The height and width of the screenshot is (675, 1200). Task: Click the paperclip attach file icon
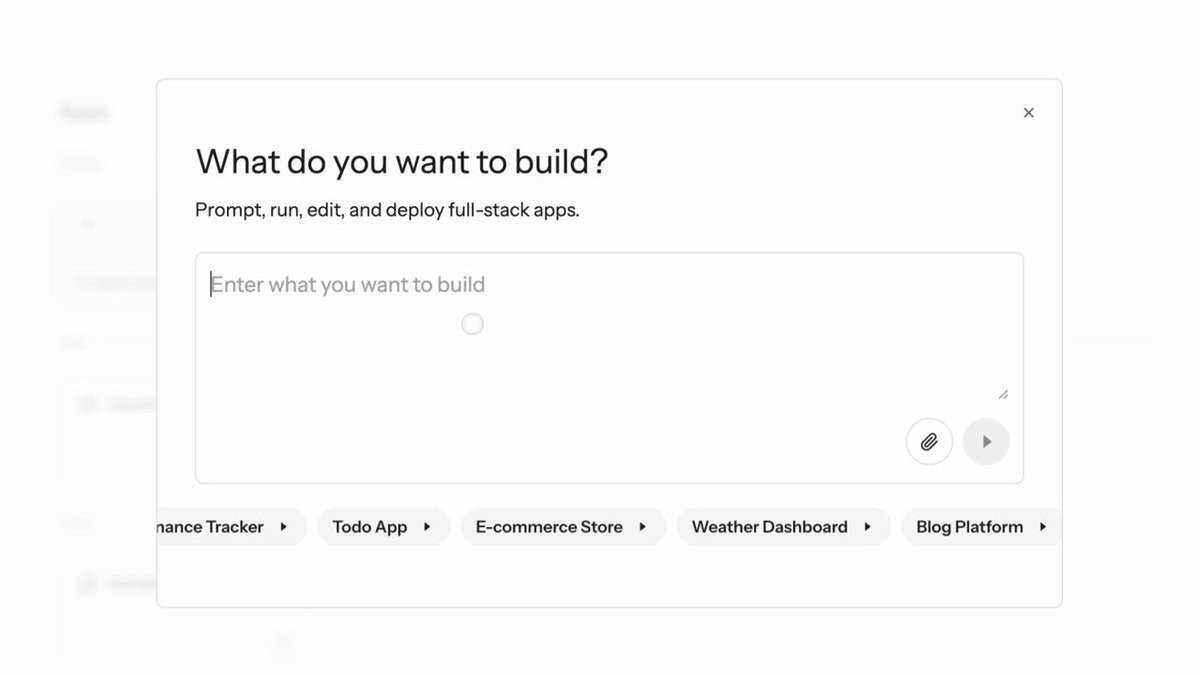pyautogui.click(x=929, y=441)
